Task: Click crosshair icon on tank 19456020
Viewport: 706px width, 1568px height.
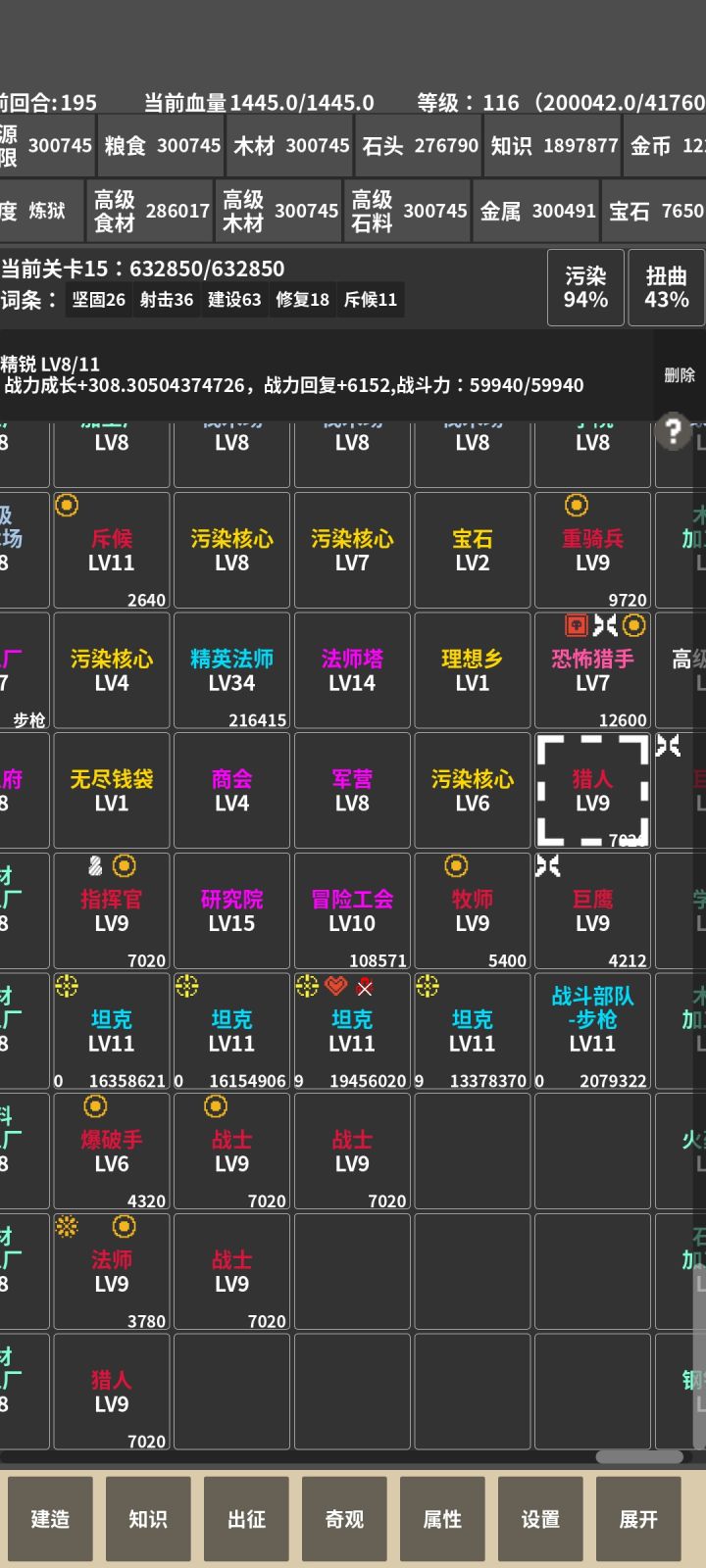Action: pos(307,987)
